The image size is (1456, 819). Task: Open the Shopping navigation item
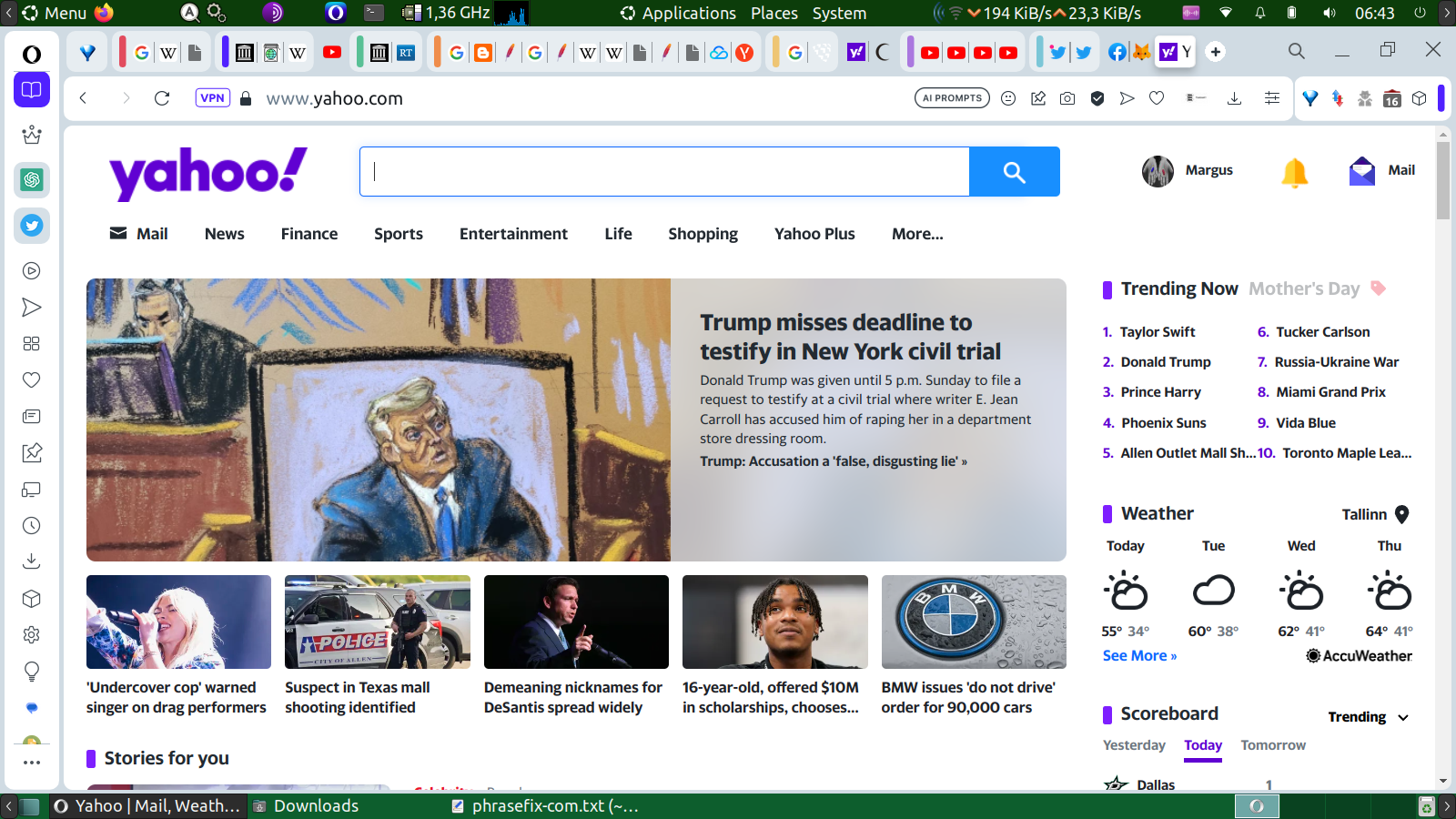(703, 234)
